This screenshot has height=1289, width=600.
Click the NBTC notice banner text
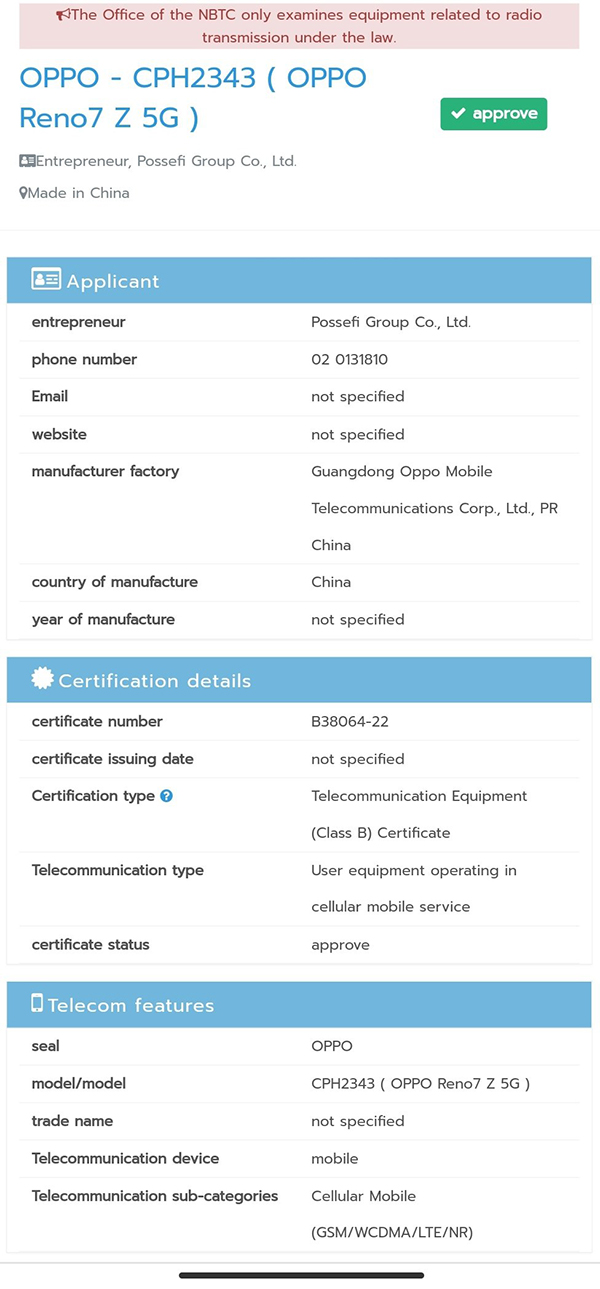[299, 26]
